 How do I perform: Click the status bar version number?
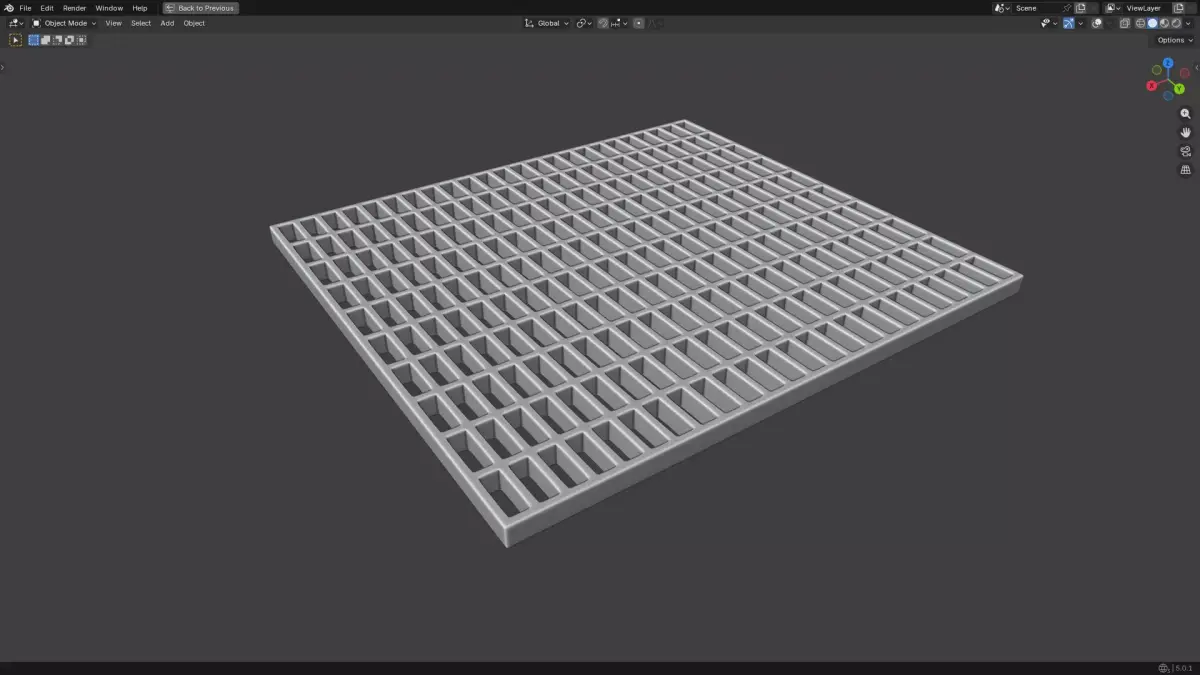click(1184, 668)
